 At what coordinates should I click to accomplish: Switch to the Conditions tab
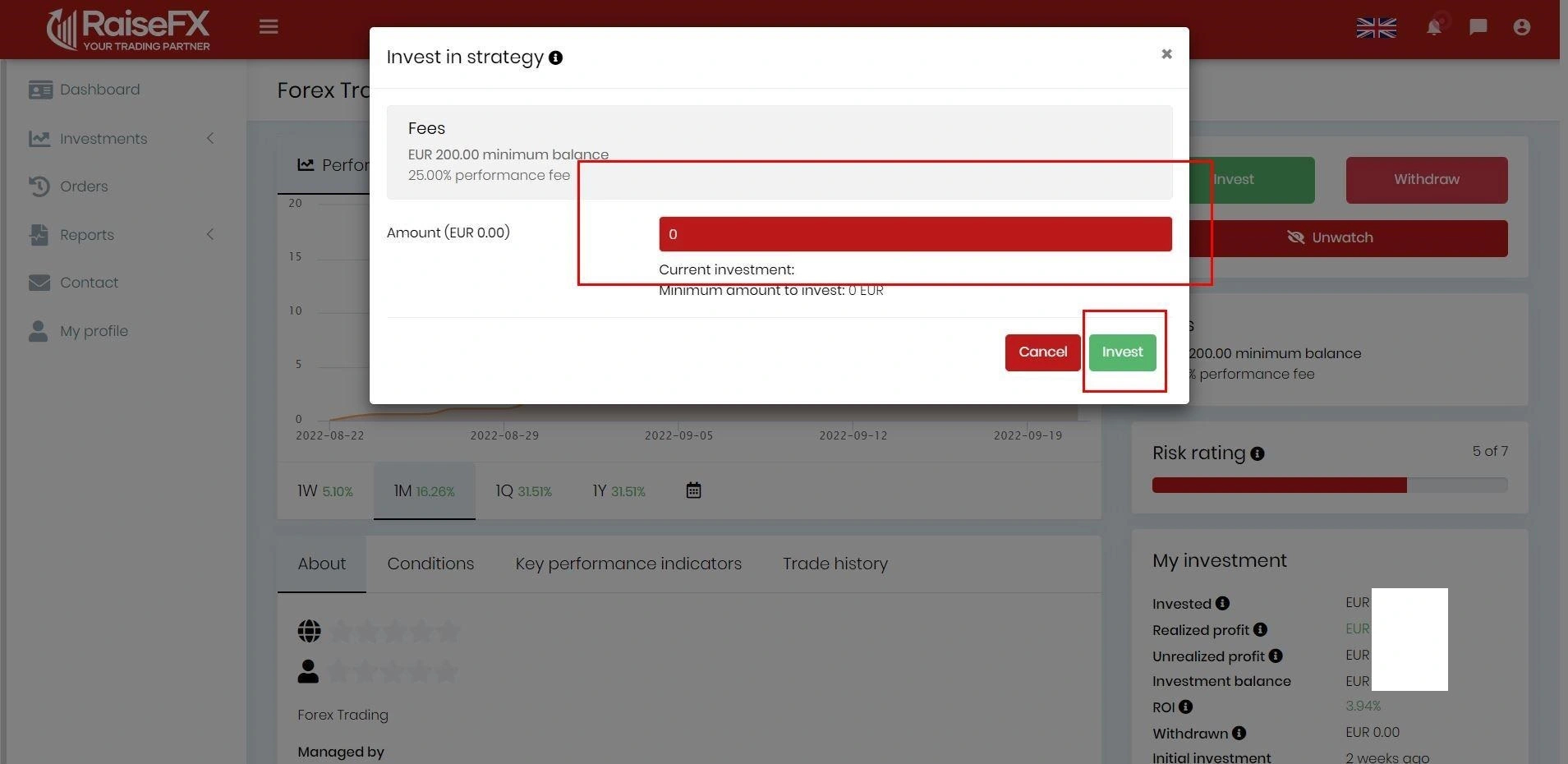point(430,564)
